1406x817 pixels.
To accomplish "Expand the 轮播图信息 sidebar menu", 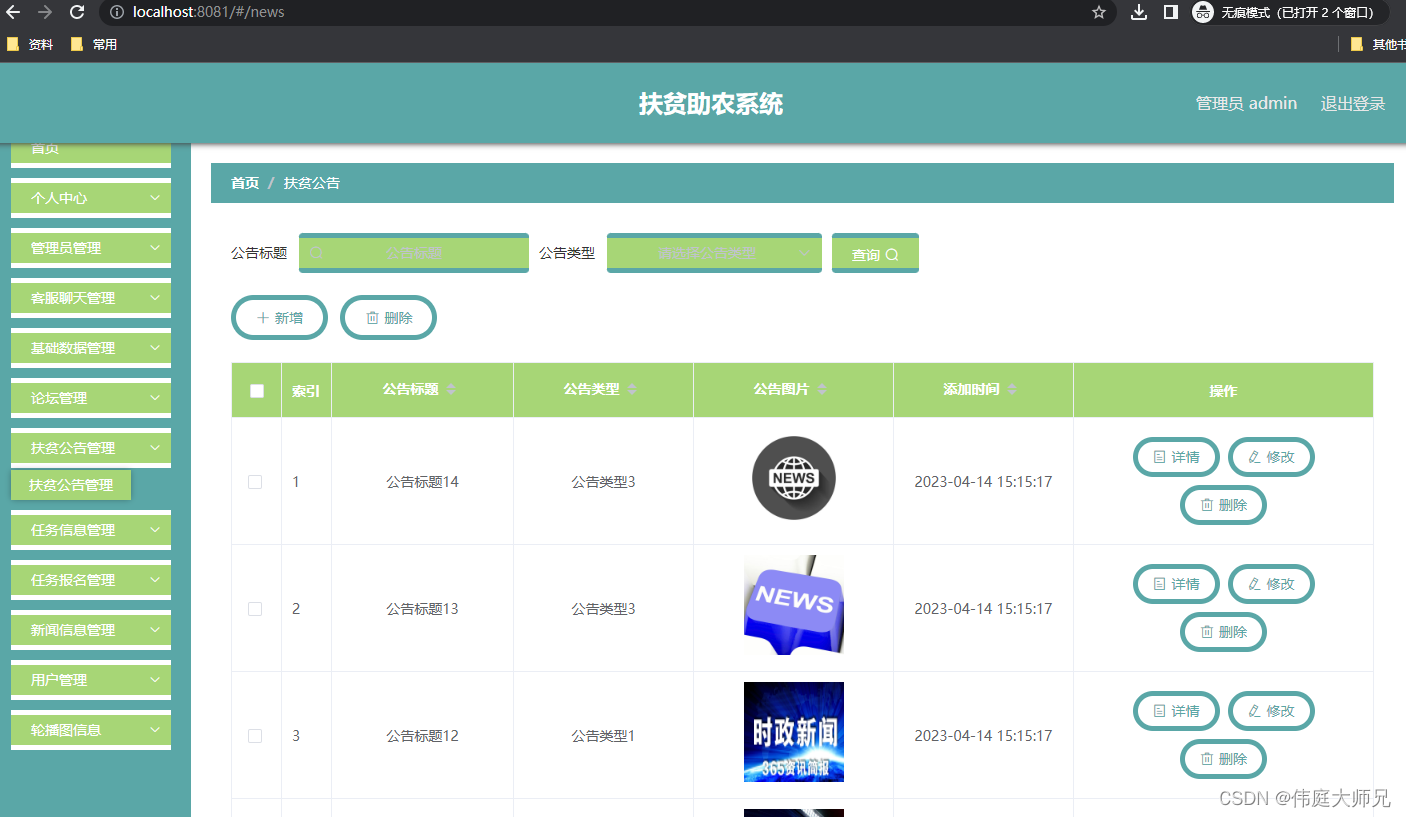I will (x=91, y=730).
